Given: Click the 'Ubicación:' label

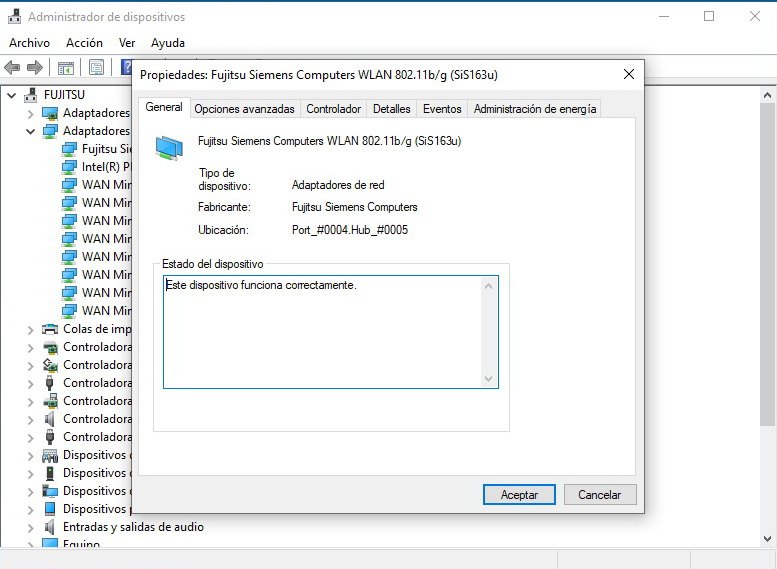Looking at the screenshot, I should coord(223,229).
